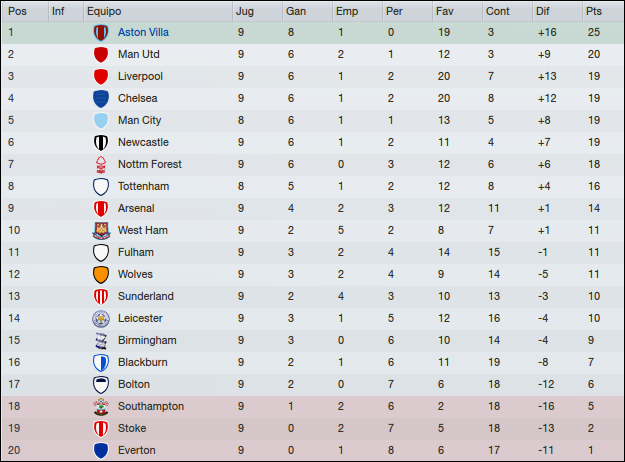Open the Liverpool team name
Image resolution: width=625 pixels, height=462 pixels.
point(140,77)
